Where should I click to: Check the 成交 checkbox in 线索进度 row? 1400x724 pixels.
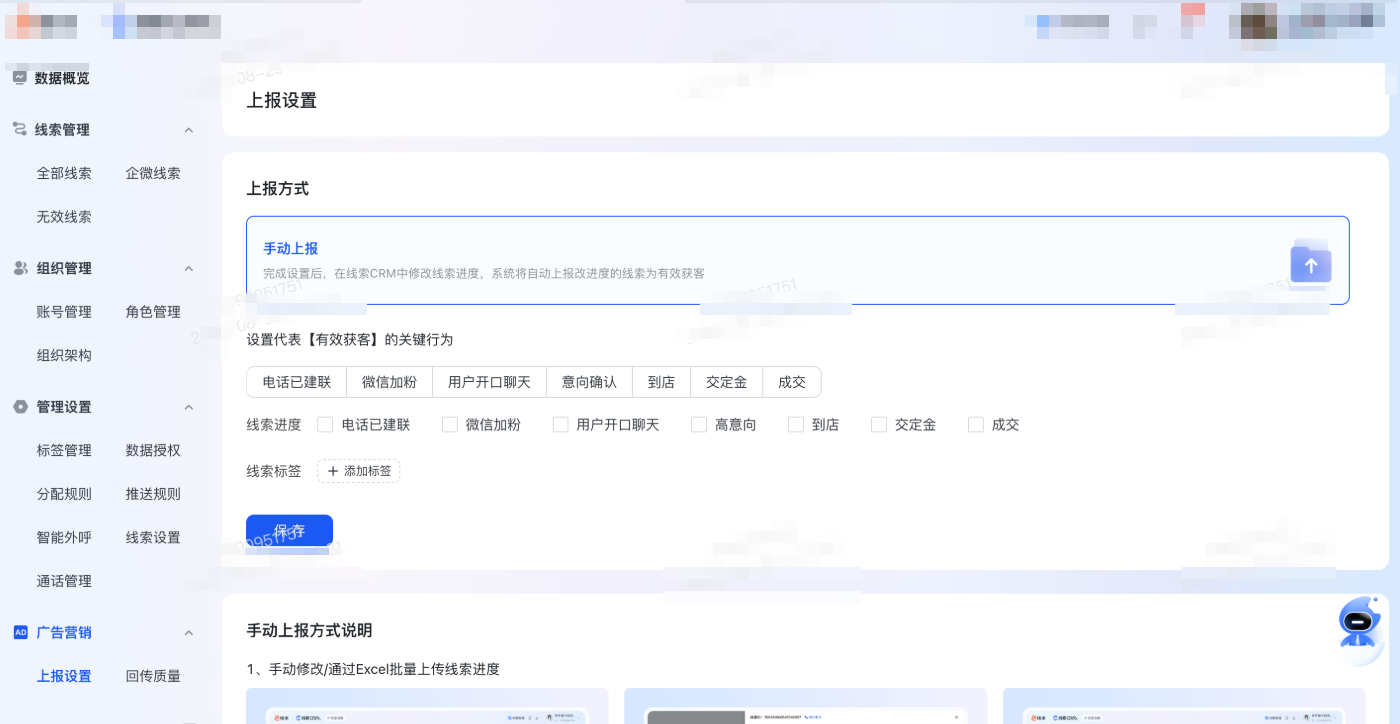[x=975, y=424]
